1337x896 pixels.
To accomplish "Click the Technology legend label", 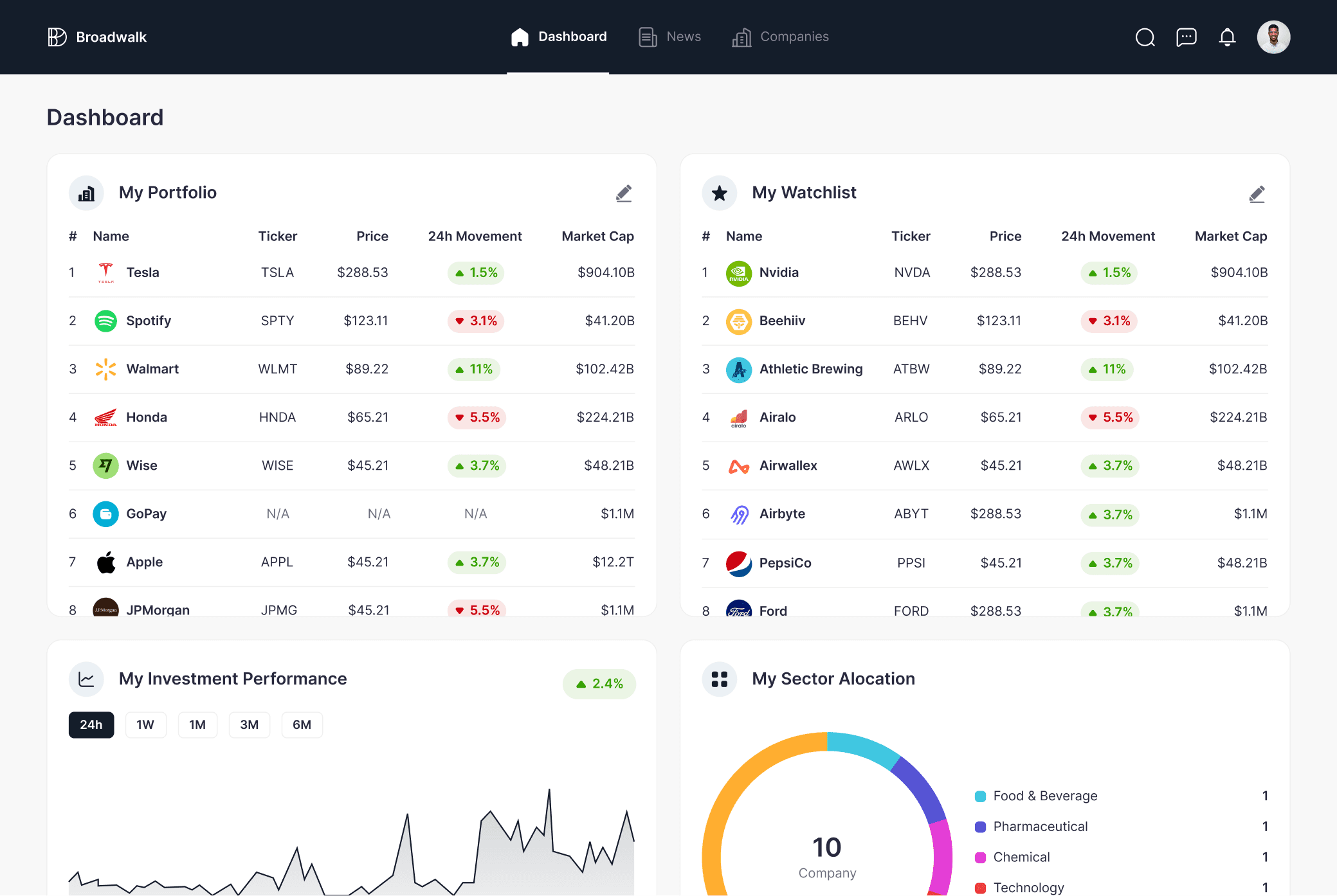I will coord(1028,888).
